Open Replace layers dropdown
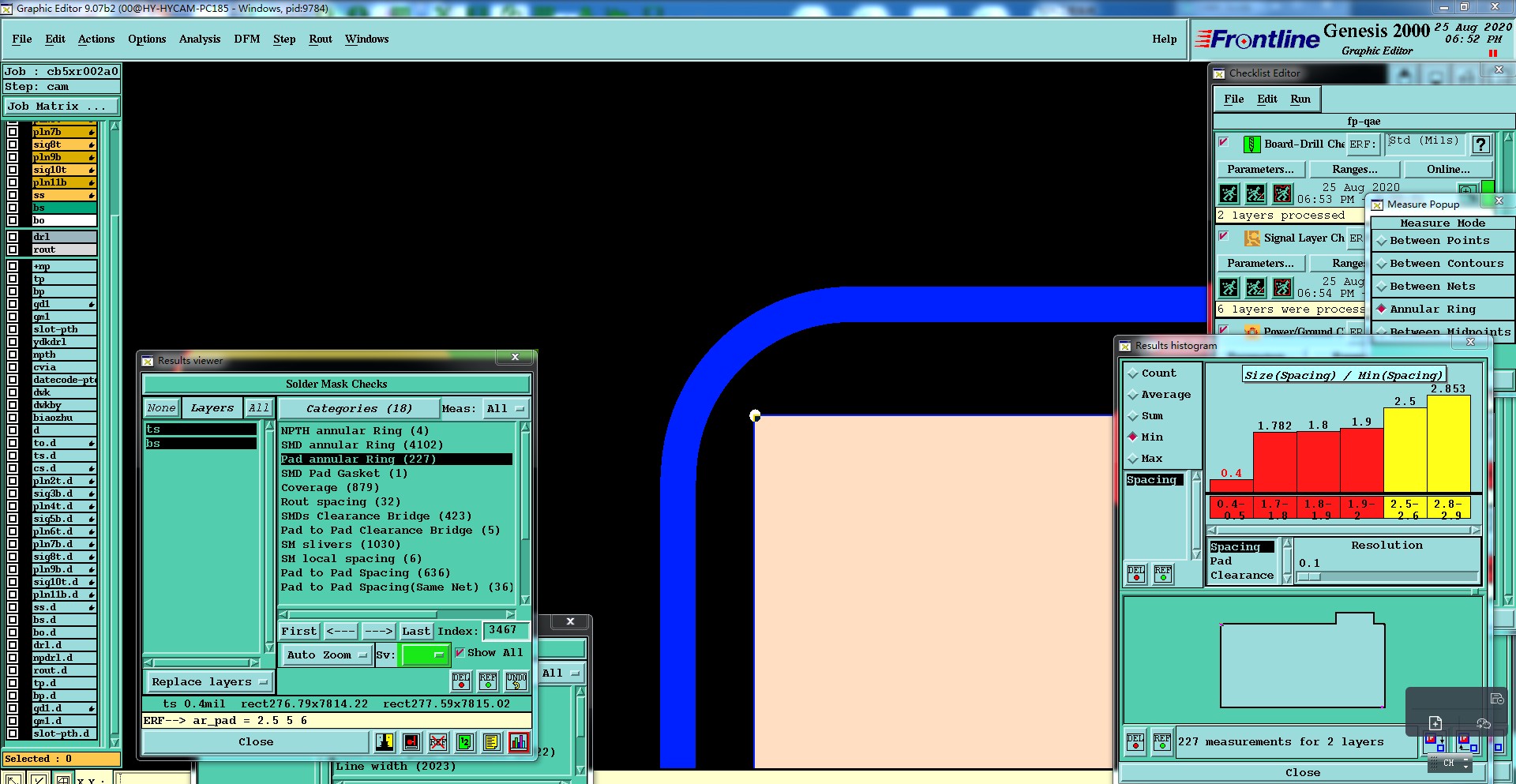Viewport: 1516px width, 784px height. 209,681
